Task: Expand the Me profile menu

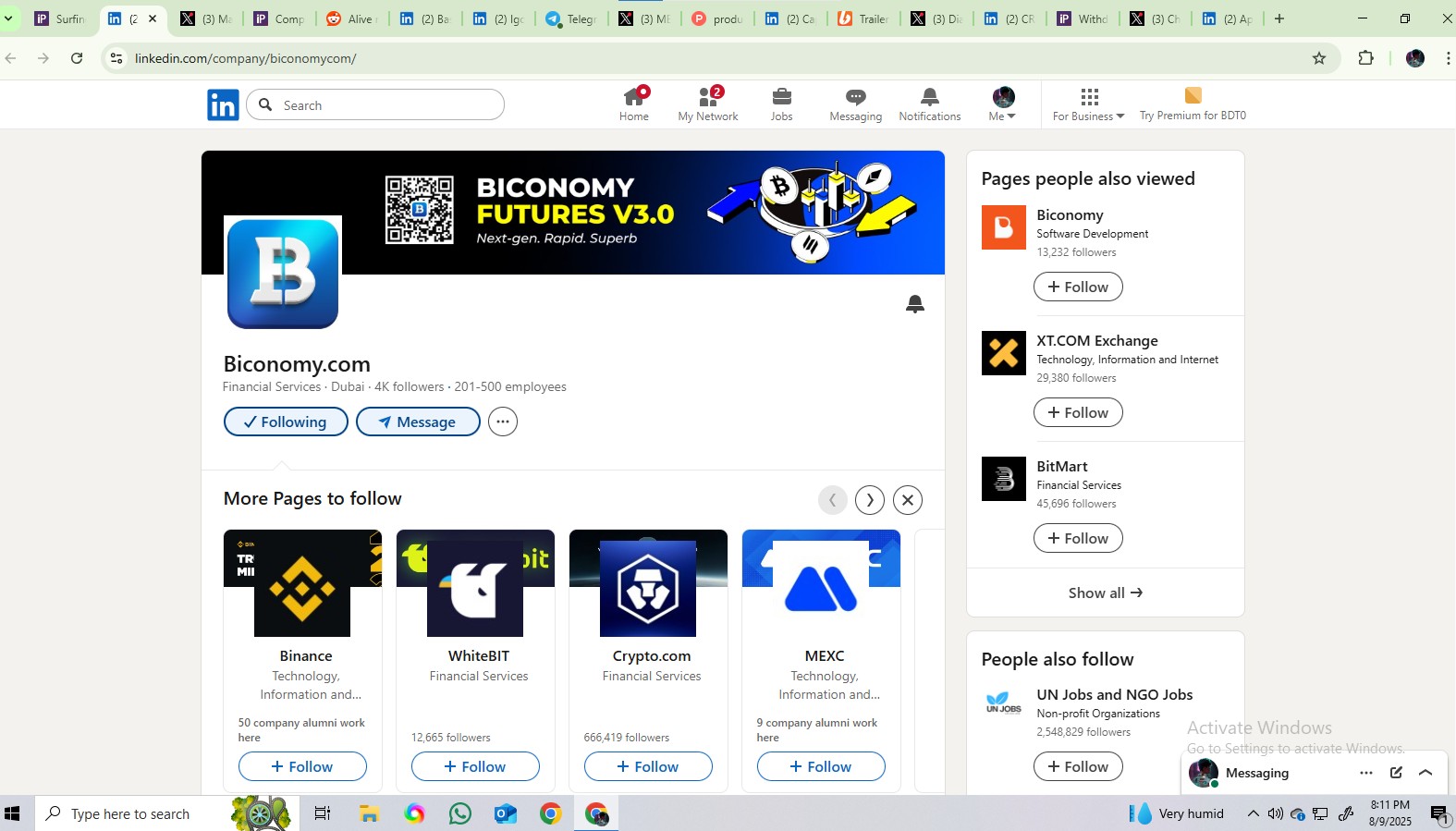Action: click(x=1003, y=104)
